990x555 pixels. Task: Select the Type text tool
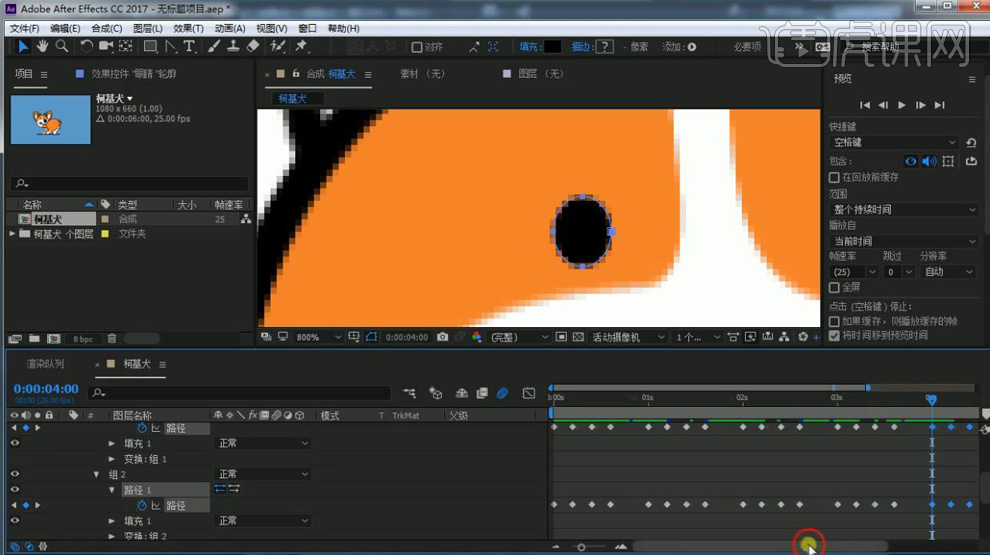[189, 46]
